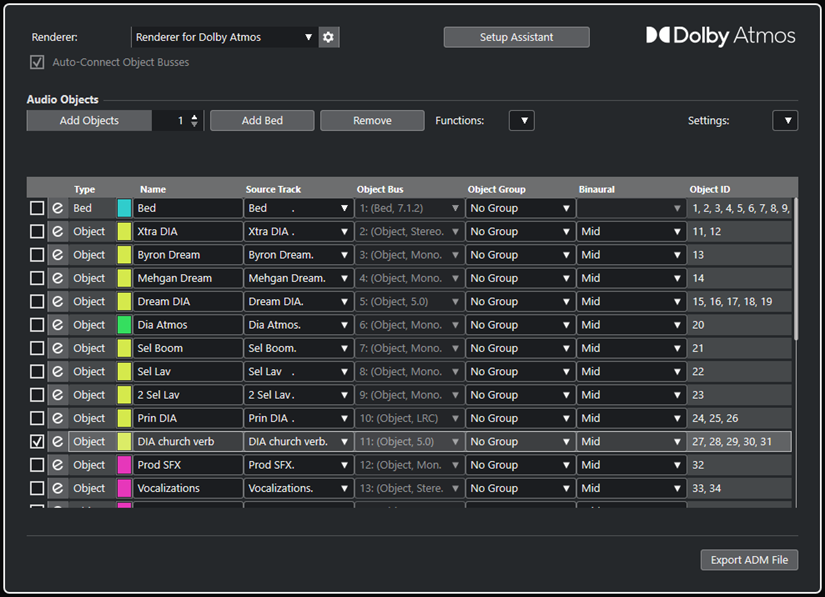Click the edit icon on Prin DIA row

coord(57,418)
